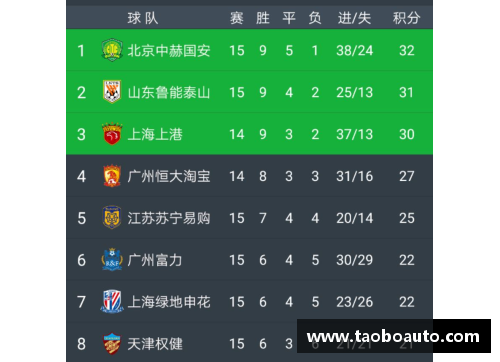This screenshot has width=500, height=362.
Task: Click the 进/失 column header
Action: click(x=354, y=18)
